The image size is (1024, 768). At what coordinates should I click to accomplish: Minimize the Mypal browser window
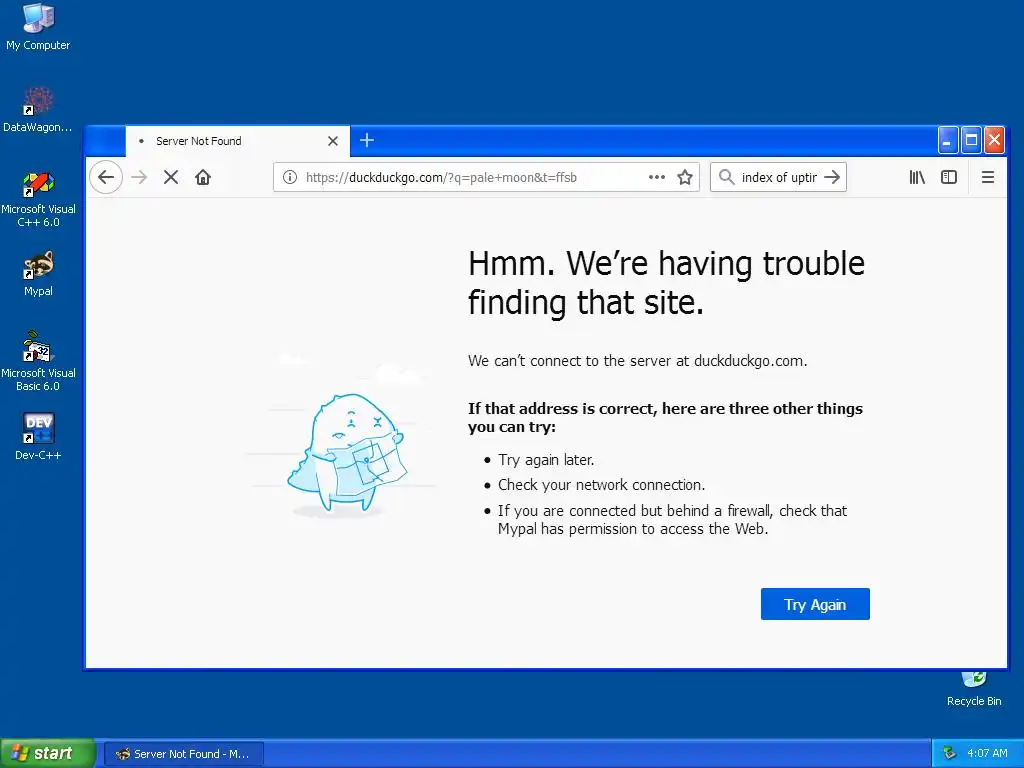[948, 140]
